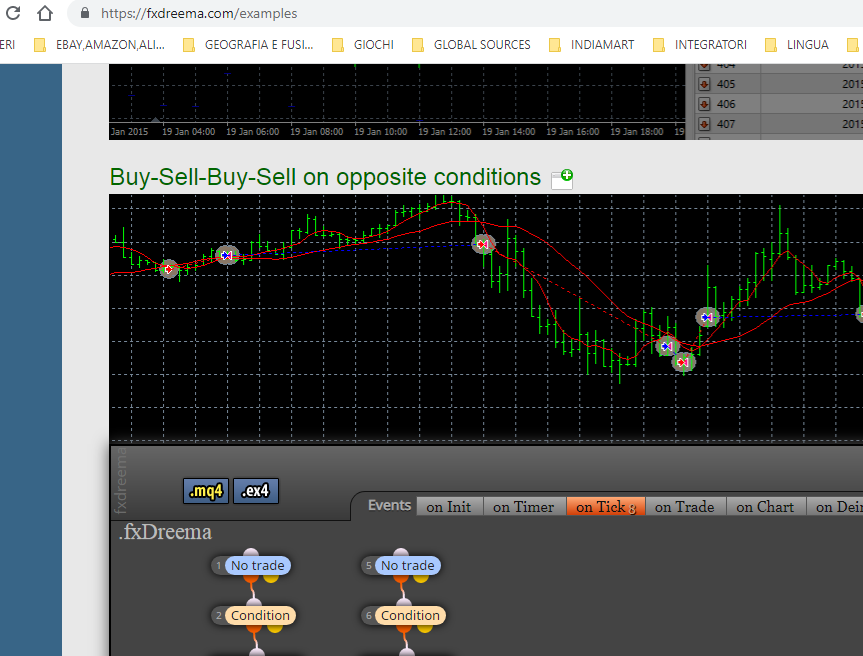Click the .fxDreema logo text
Screen dimensions: 863x656
(165, 532)
